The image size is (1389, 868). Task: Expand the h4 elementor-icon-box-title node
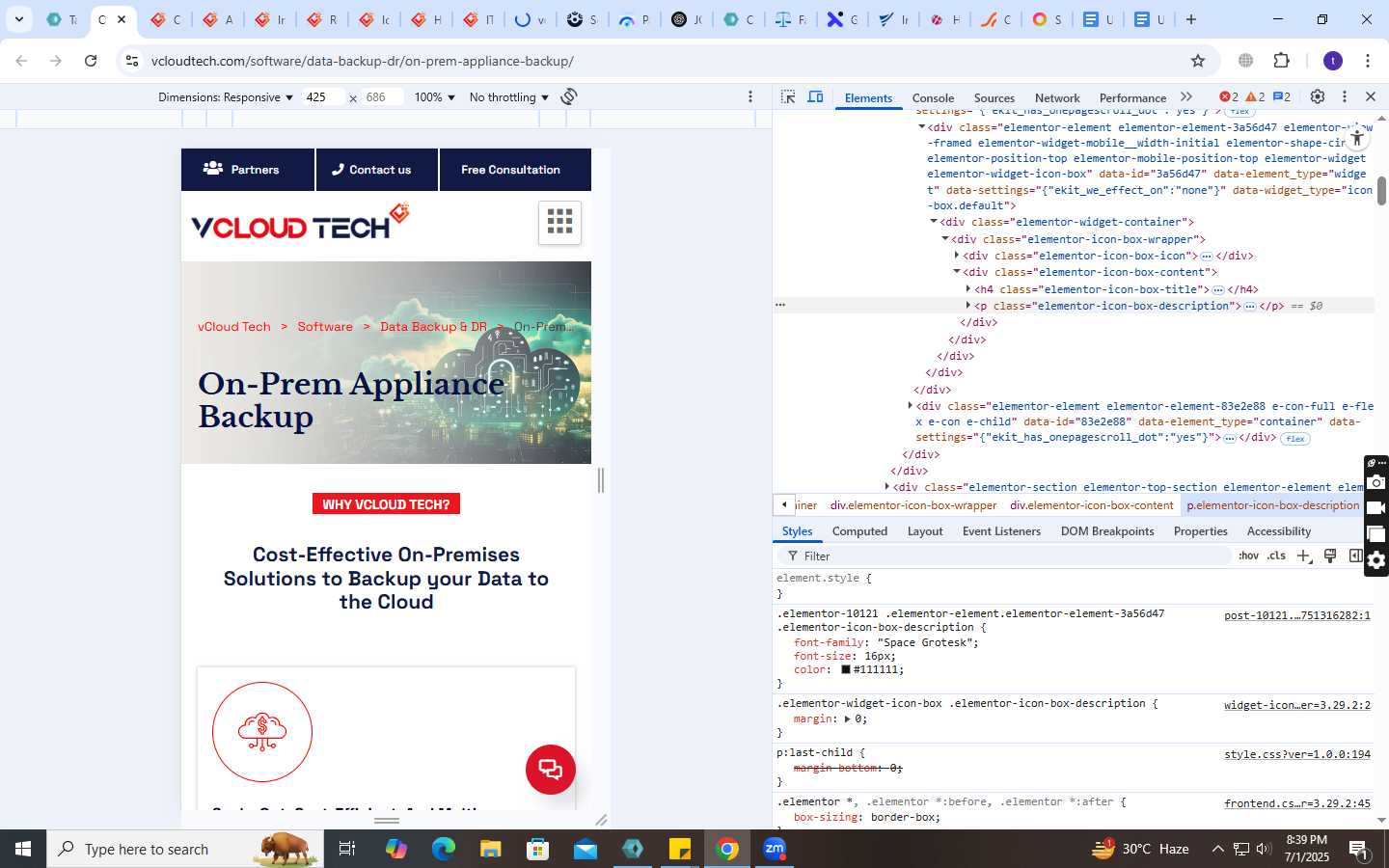point(967,289)
